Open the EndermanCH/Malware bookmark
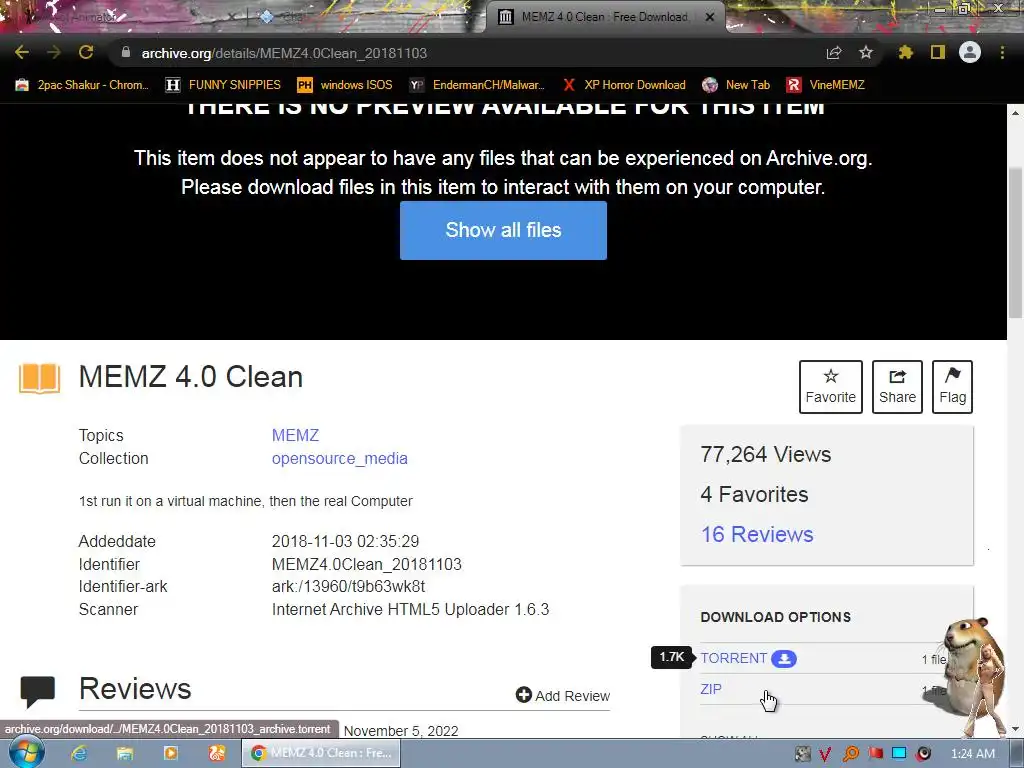 477,85
